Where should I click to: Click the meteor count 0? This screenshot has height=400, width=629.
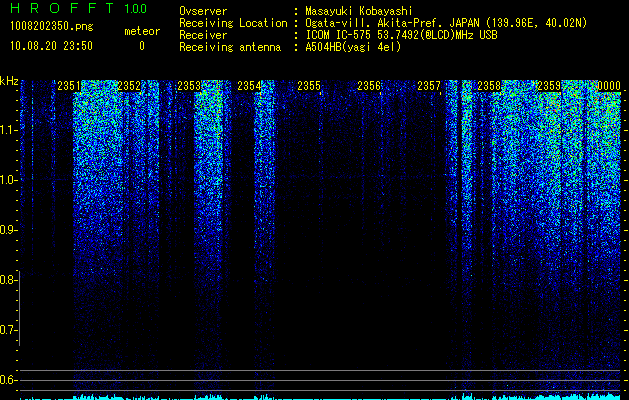pos(142,46)
